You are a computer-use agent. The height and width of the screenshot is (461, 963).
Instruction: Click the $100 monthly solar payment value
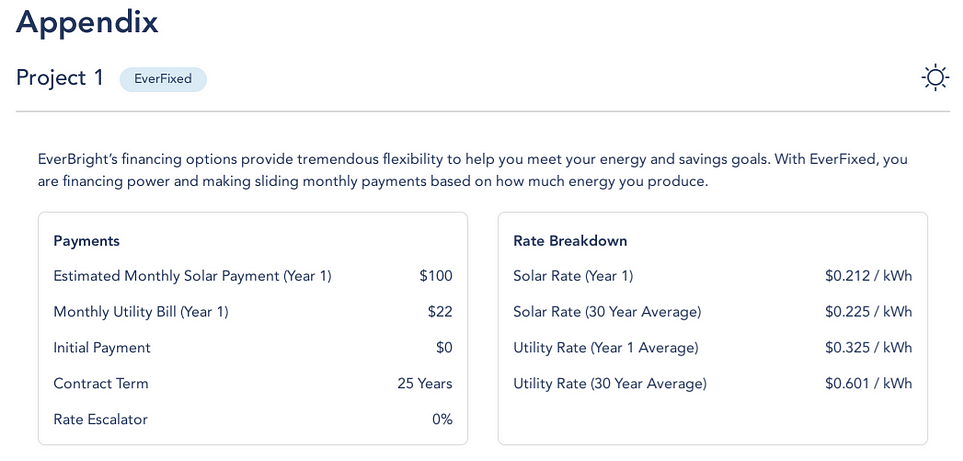click(436, 276)
